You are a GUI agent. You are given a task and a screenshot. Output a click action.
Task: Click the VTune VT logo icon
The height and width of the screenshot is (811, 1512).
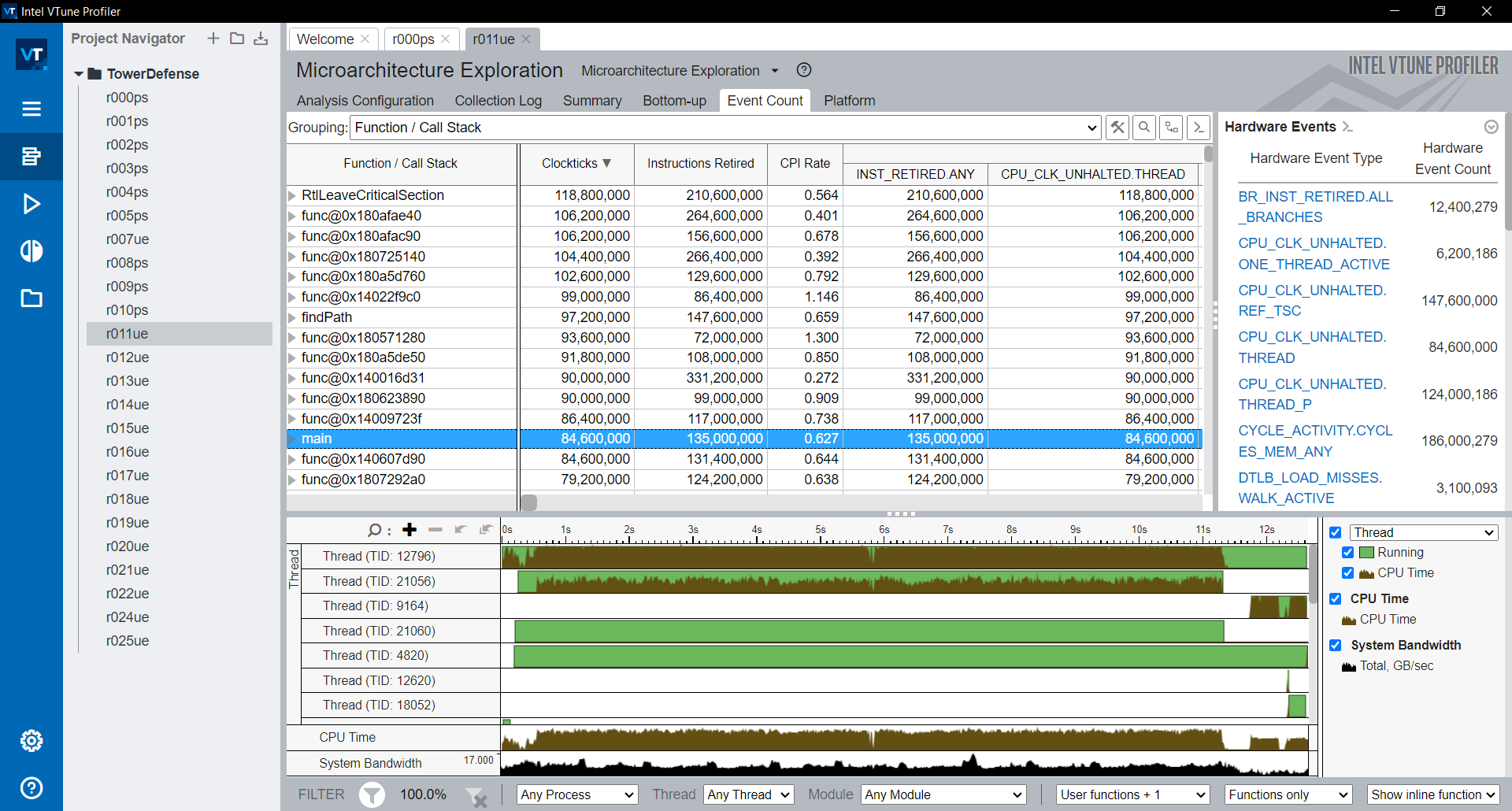(x=31, y=54)
